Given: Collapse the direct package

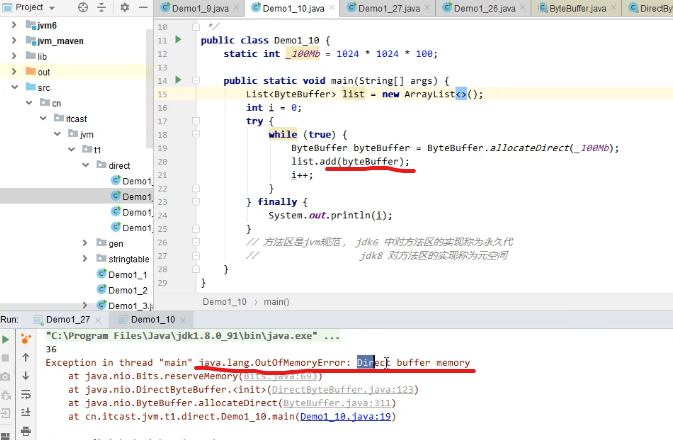Looking at the screenshot, I should (x=85, y=165).
